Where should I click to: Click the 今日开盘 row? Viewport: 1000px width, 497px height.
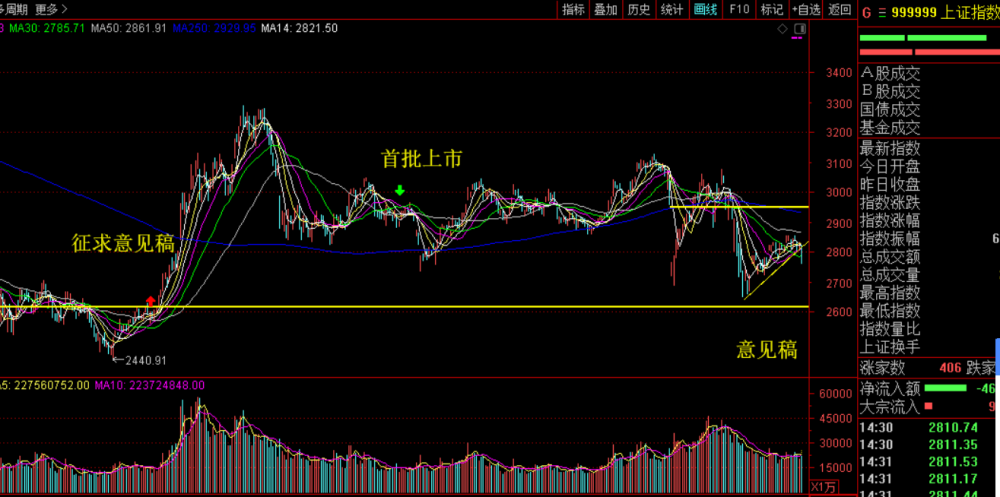[890, 167]
